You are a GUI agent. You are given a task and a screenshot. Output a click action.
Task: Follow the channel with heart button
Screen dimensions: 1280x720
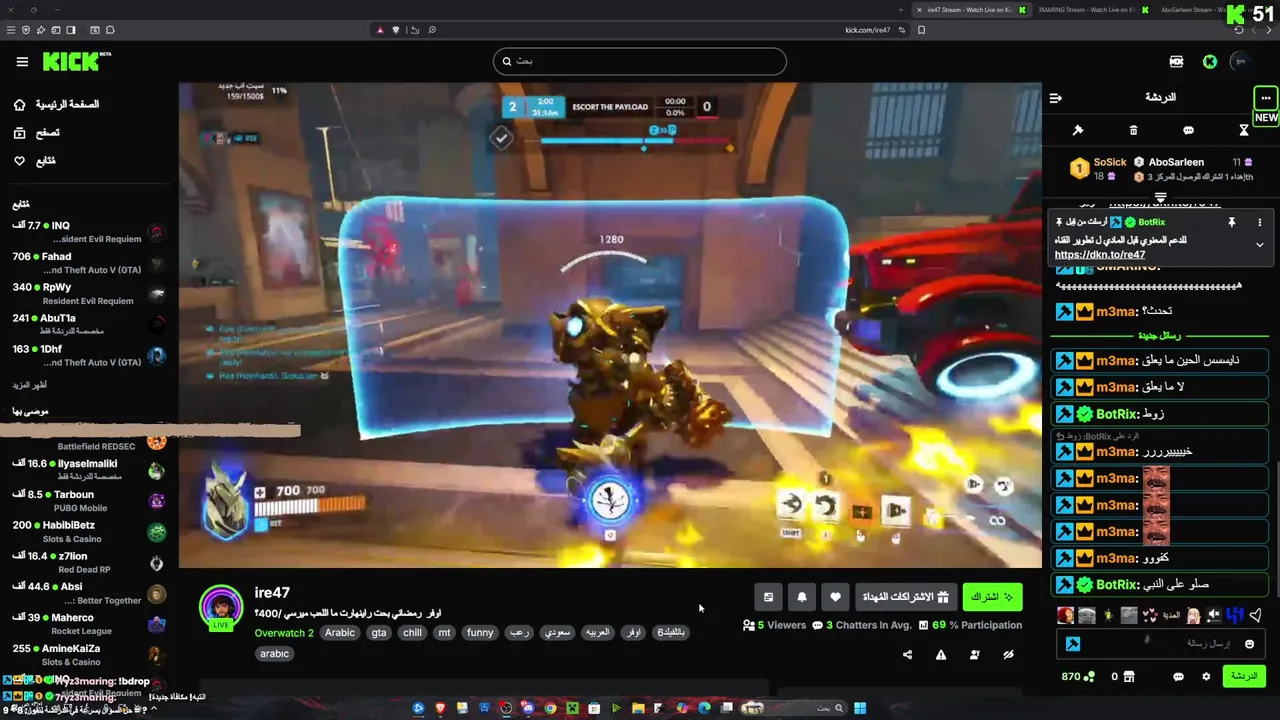tap(835, 597)
